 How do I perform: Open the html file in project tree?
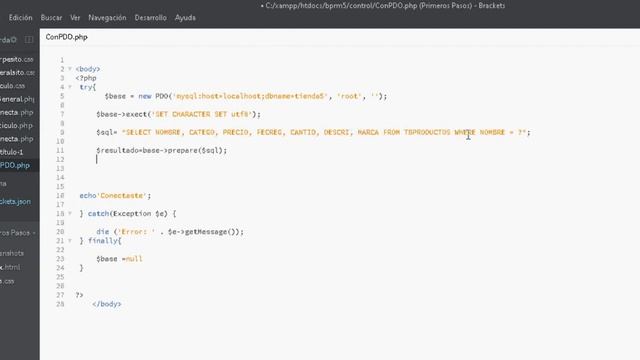pos(10,267)
